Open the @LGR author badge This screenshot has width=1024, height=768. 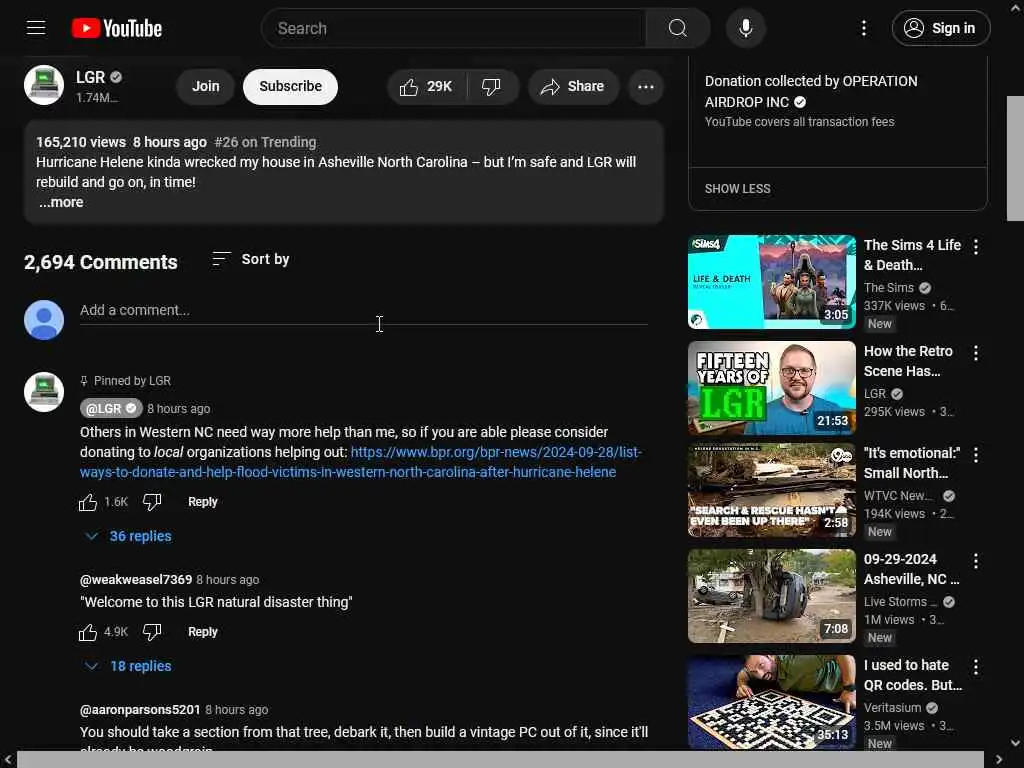111,409
